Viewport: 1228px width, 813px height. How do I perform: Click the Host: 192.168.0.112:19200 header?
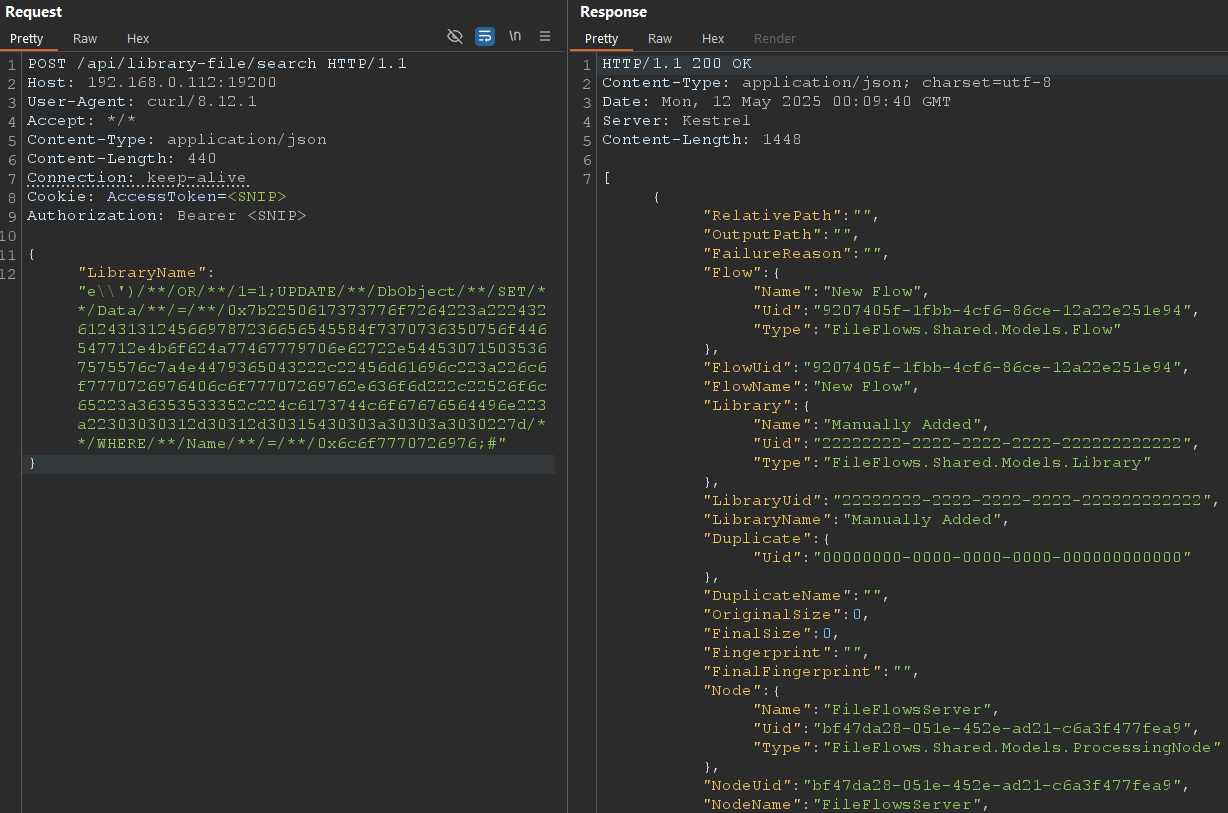(151, 82)
